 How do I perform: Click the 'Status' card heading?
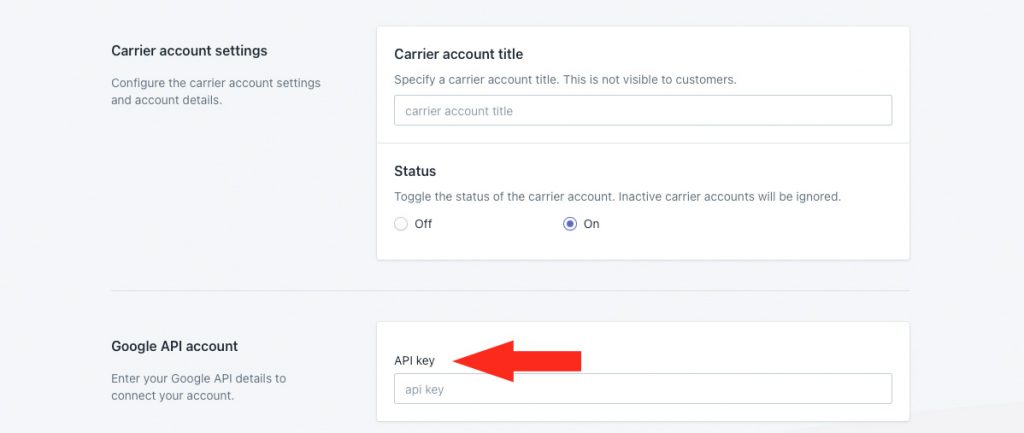[415, 171]
